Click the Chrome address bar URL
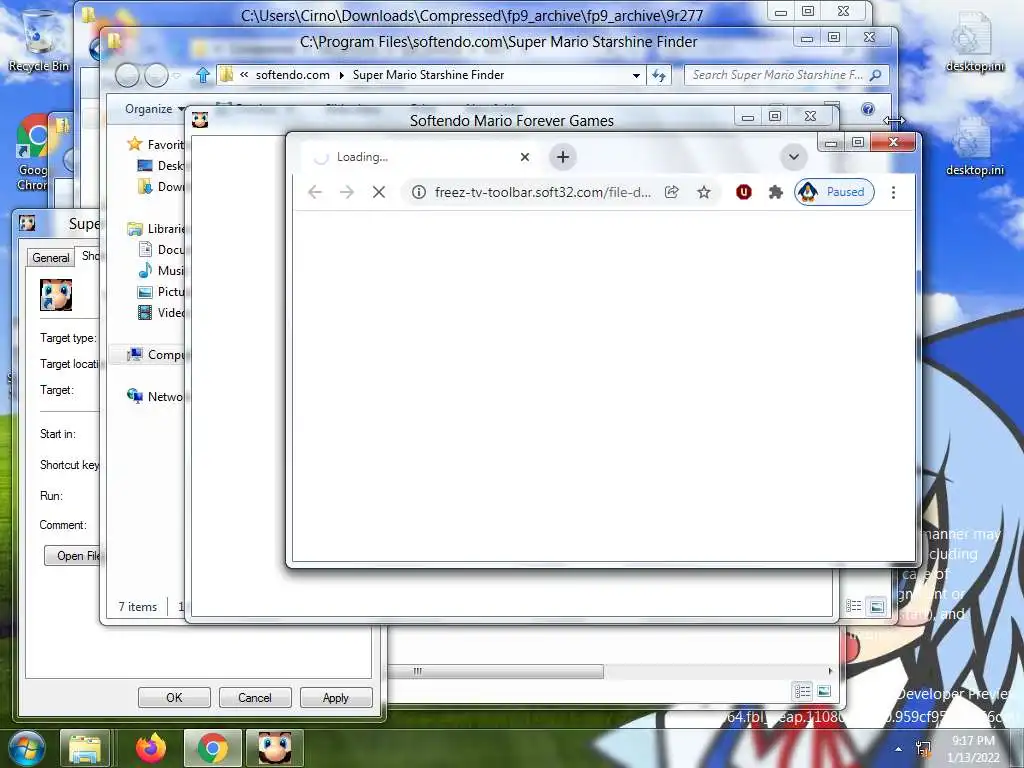1024x768 pixels. pos(543,192)
